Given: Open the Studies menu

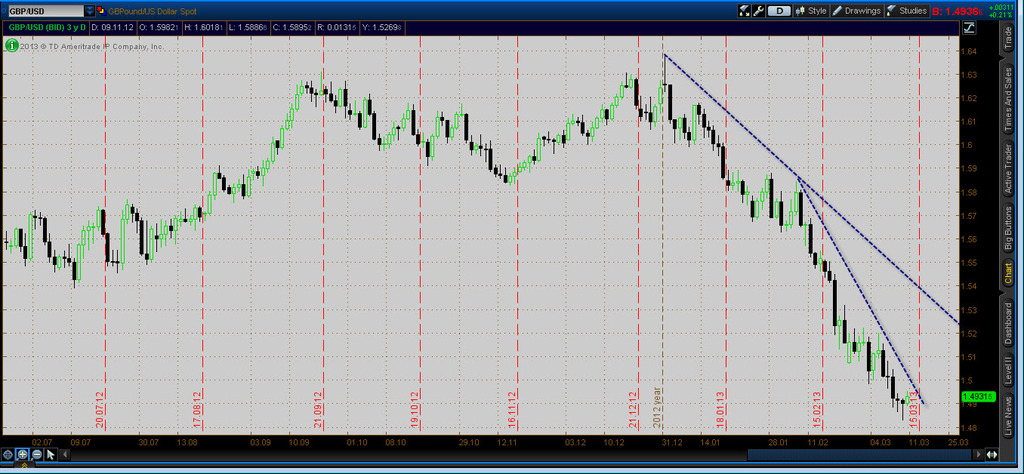Looking at the screenshot, I should [907, 11].
